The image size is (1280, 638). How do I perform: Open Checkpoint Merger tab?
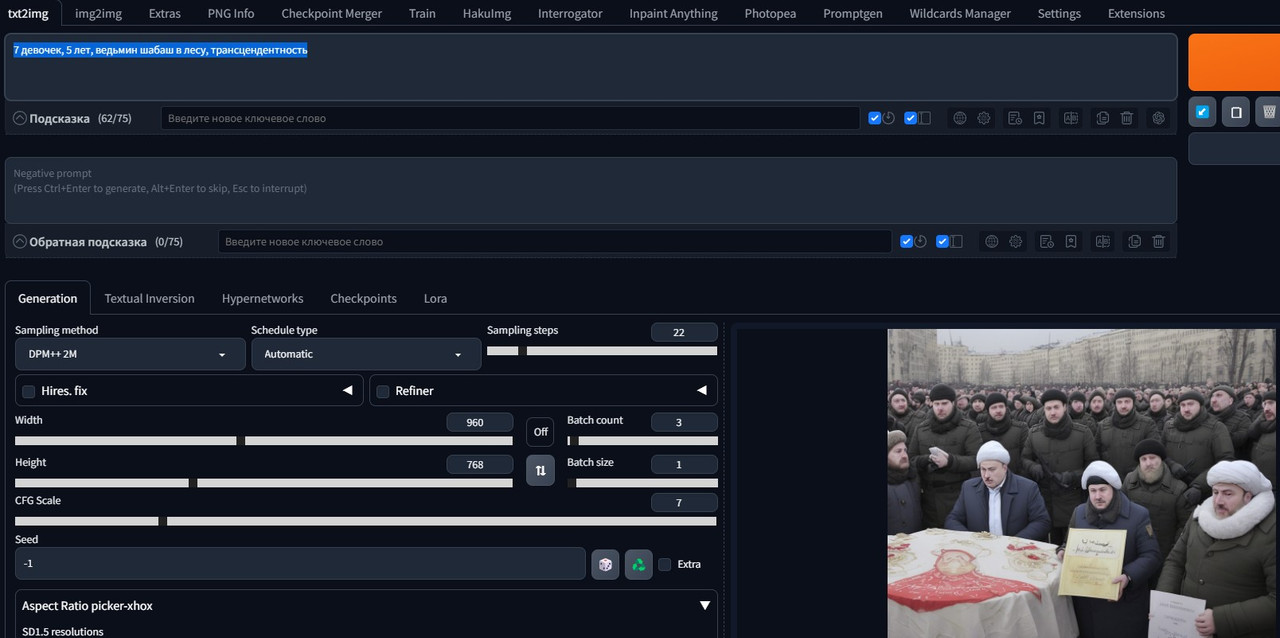point(332,13)
